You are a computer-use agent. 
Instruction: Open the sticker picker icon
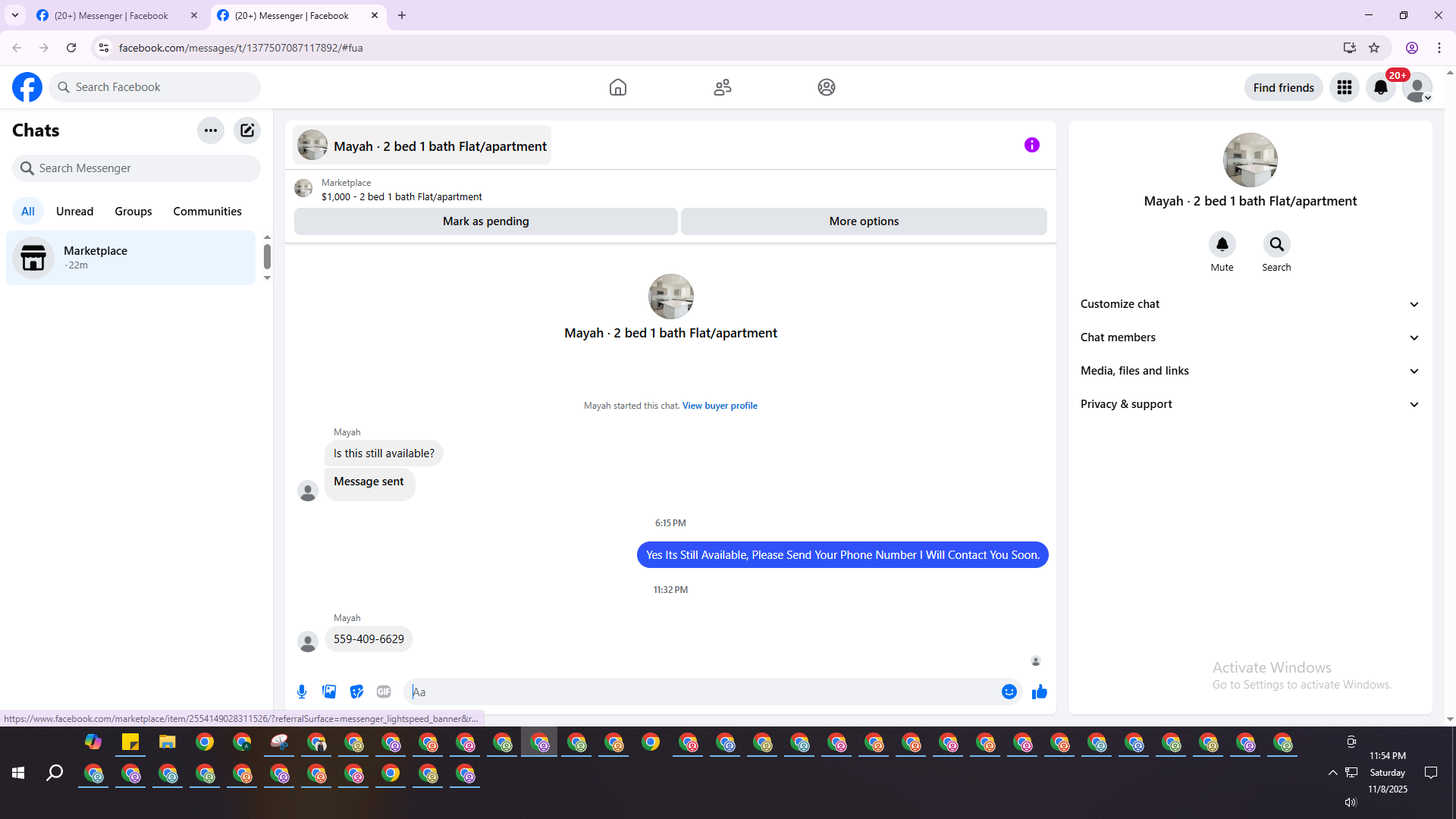[x=356, y=692]
